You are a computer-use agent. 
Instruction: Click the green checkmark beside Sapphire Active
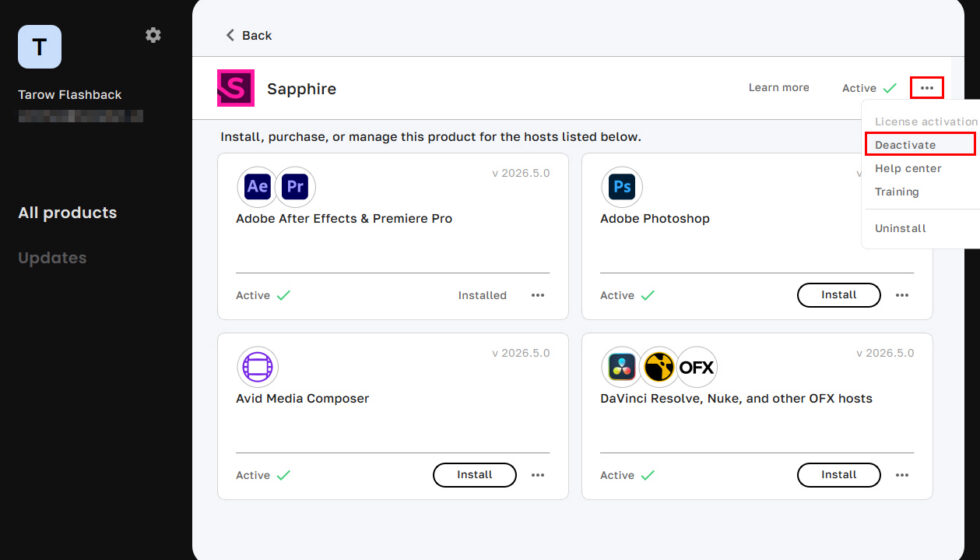click(890, 88)
